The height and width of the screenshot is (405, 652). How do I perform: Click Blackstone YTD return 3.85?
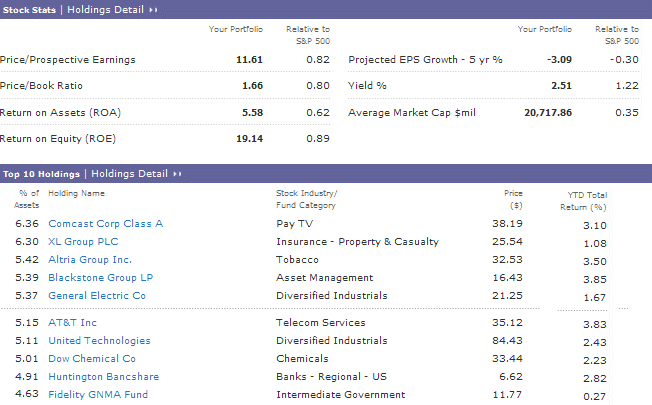point(595,280)
